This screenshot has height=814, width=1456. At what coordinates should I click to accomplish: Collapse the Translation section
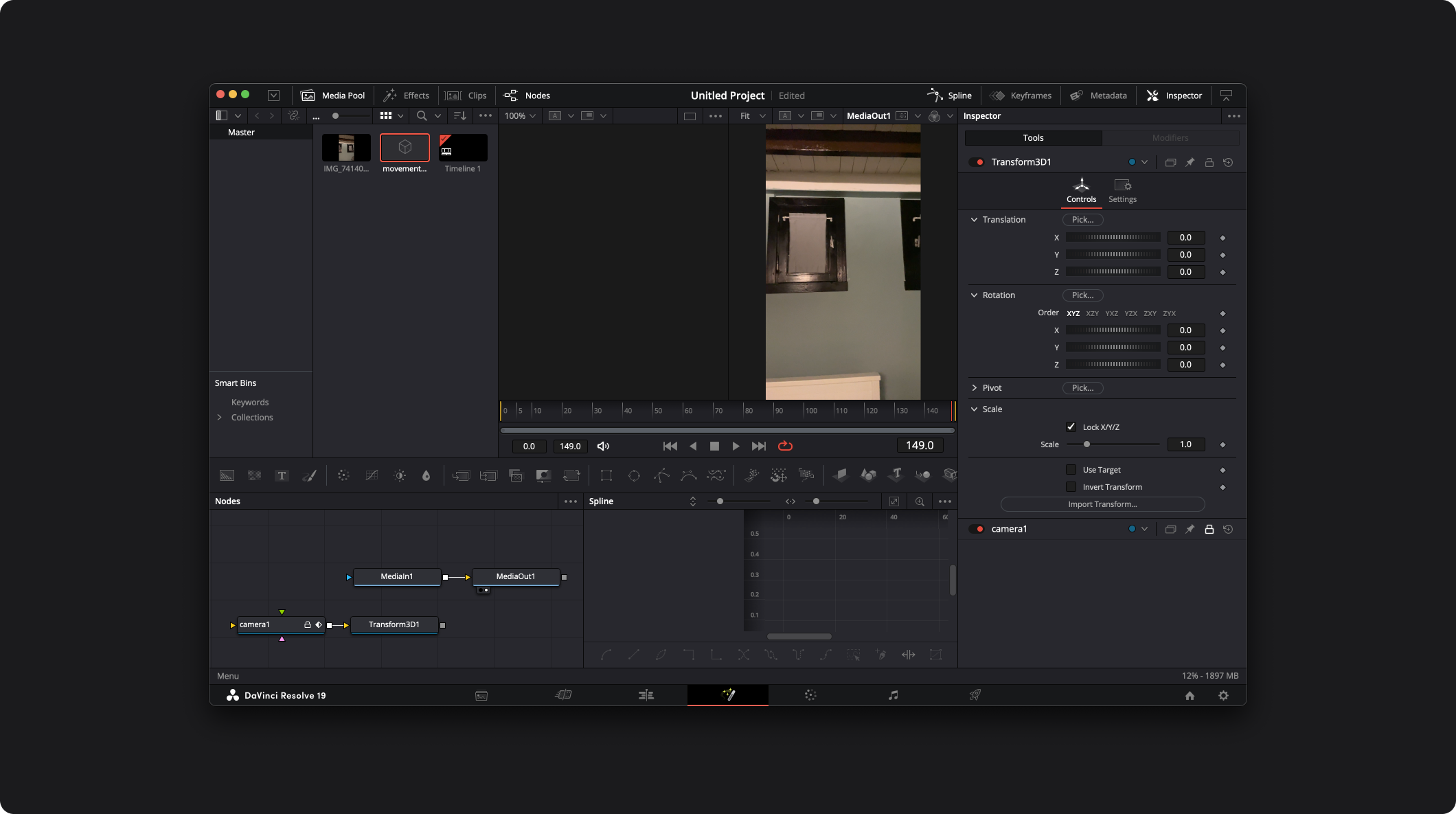pyautogui.click(x=974, y=220)
